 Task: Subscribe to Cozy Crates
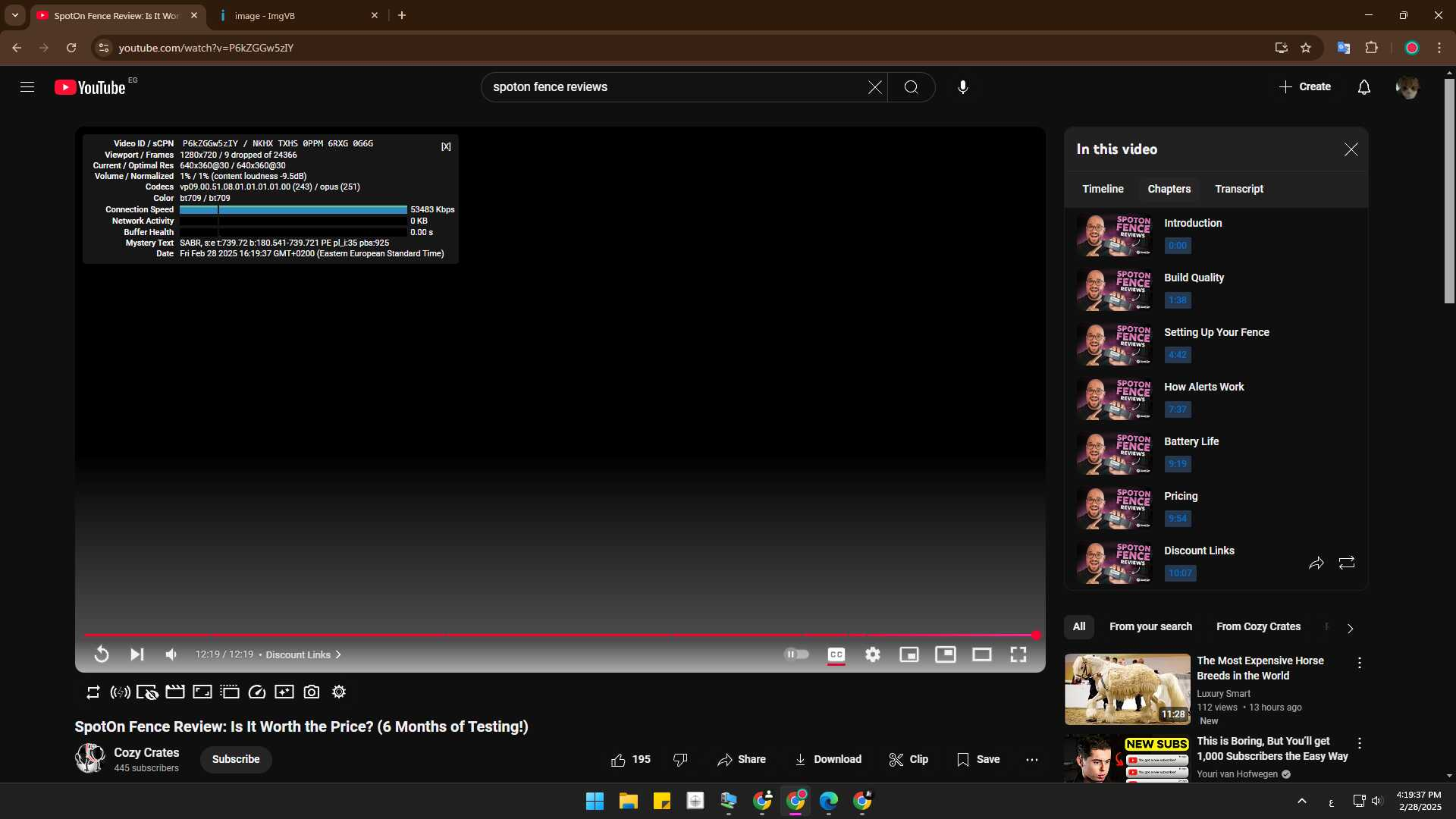pos(236,759)
